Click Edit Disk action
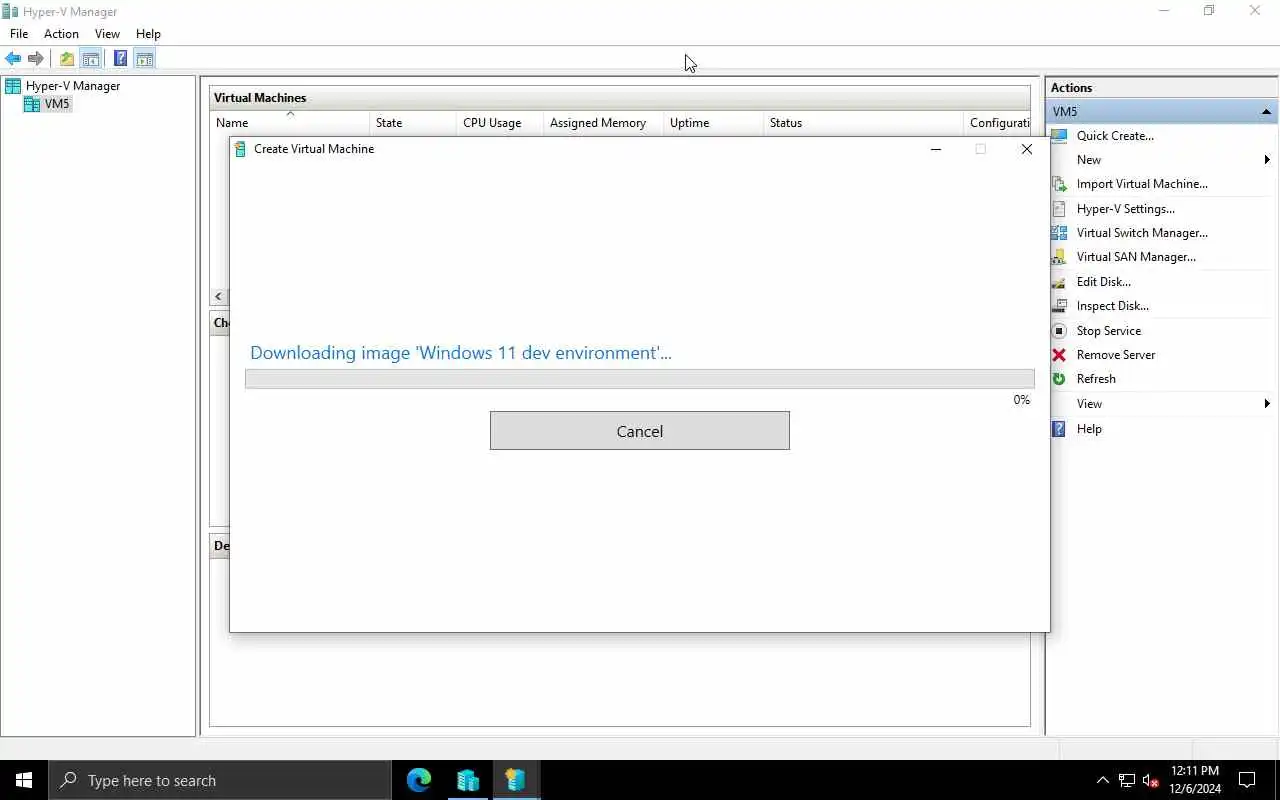 1104,282
